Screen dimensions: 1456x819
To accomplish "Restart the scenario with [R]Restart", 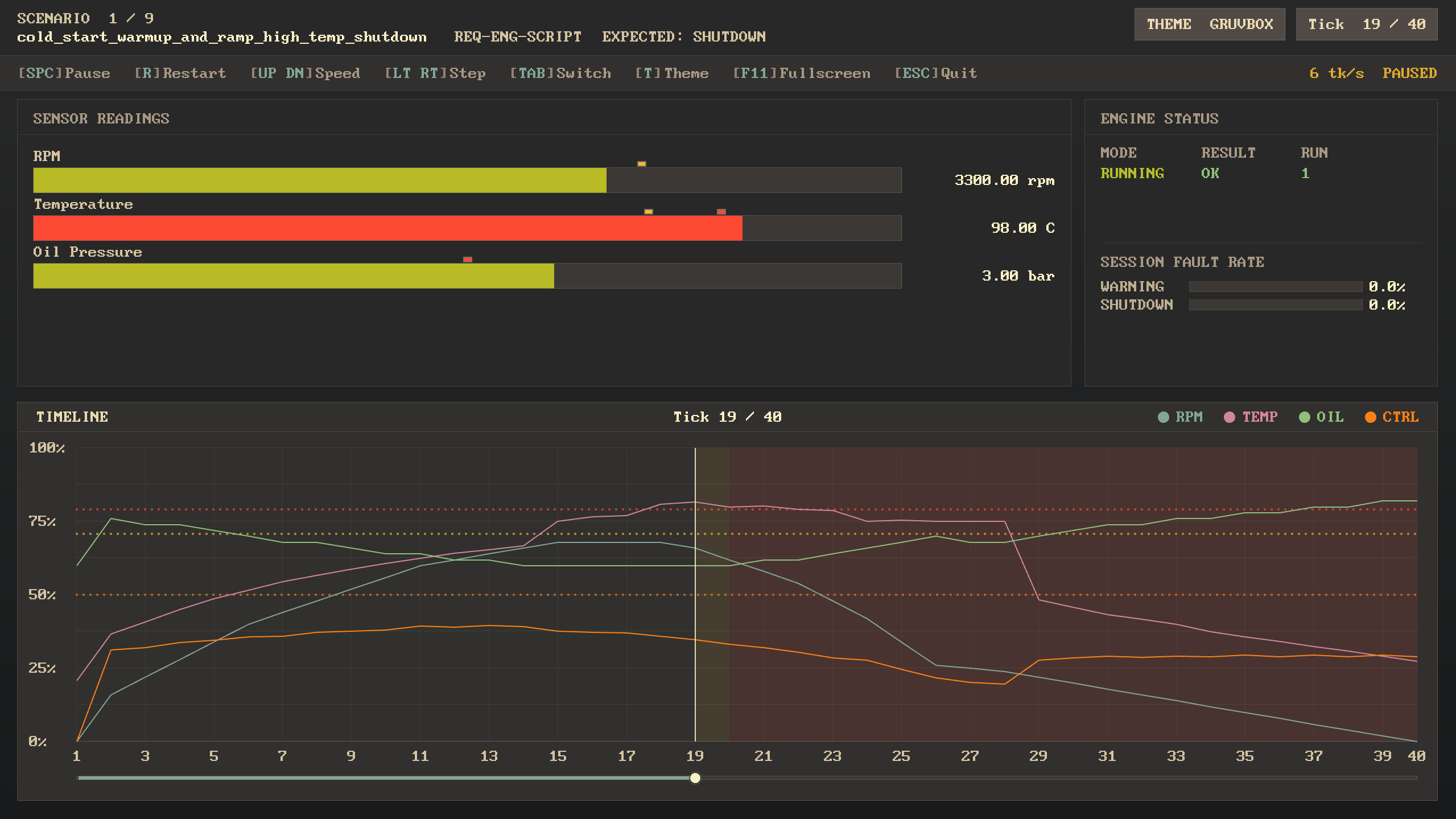I will tap(180, 73).
